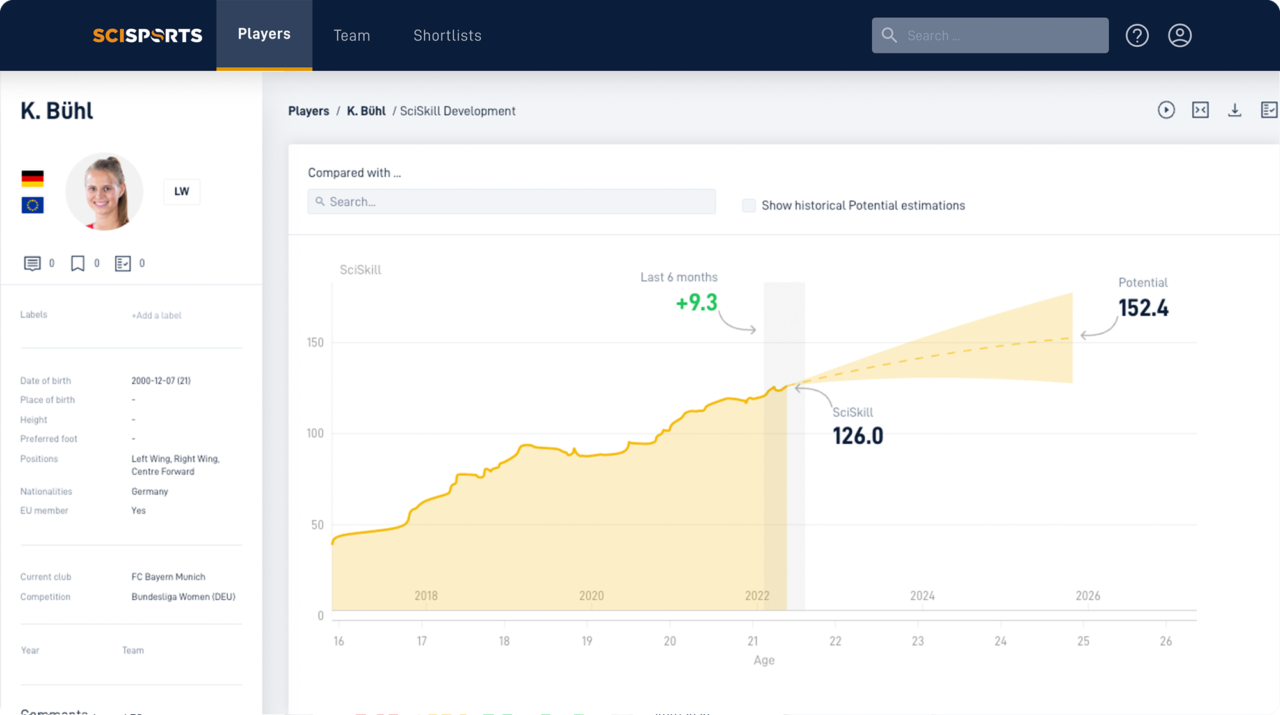Image resolution: width=1280 pixels, height=715 pixels.
Task: Click the German flag icon
Action: coord(32,179)
